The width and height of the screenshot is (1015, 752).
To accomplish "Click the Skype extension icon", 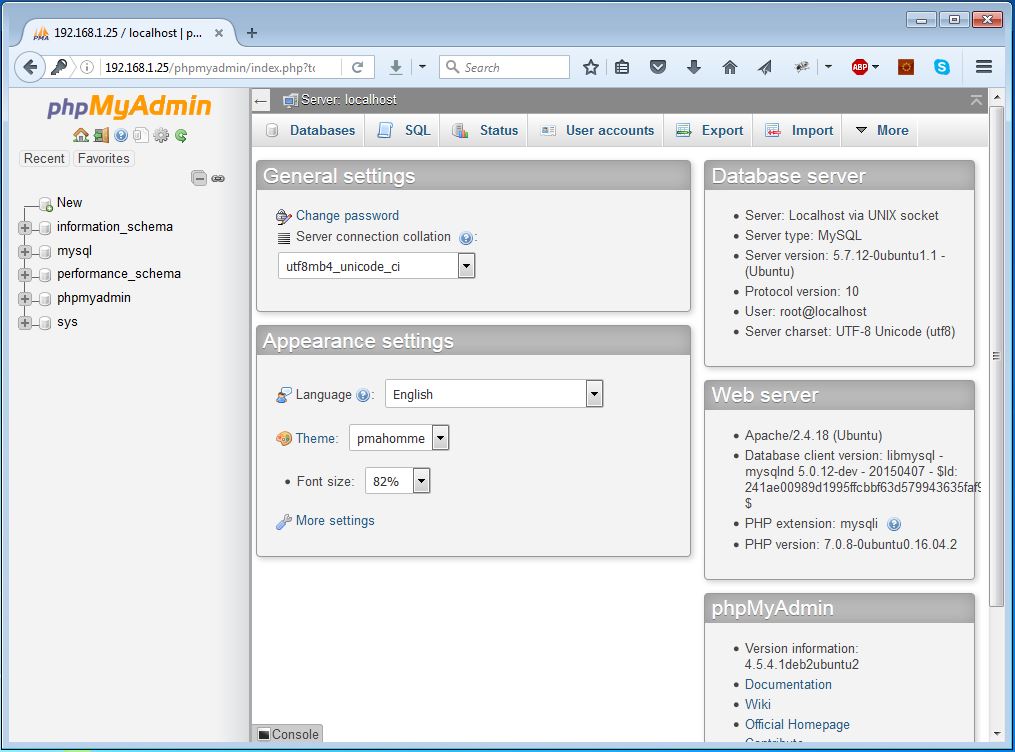I will coord(942,67).
